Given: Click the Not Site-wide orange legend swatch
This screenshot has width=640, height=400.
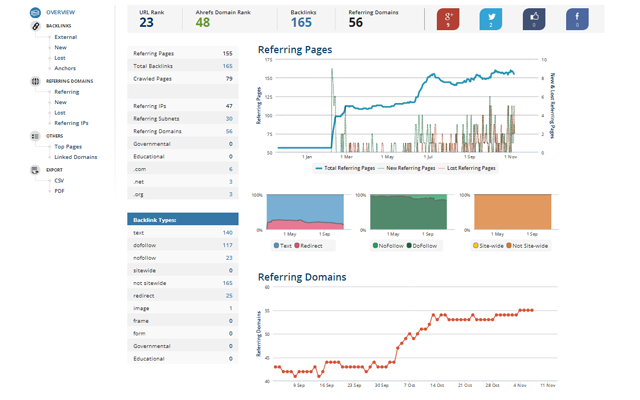Looking at the screenshot, I should pos(510,244).
